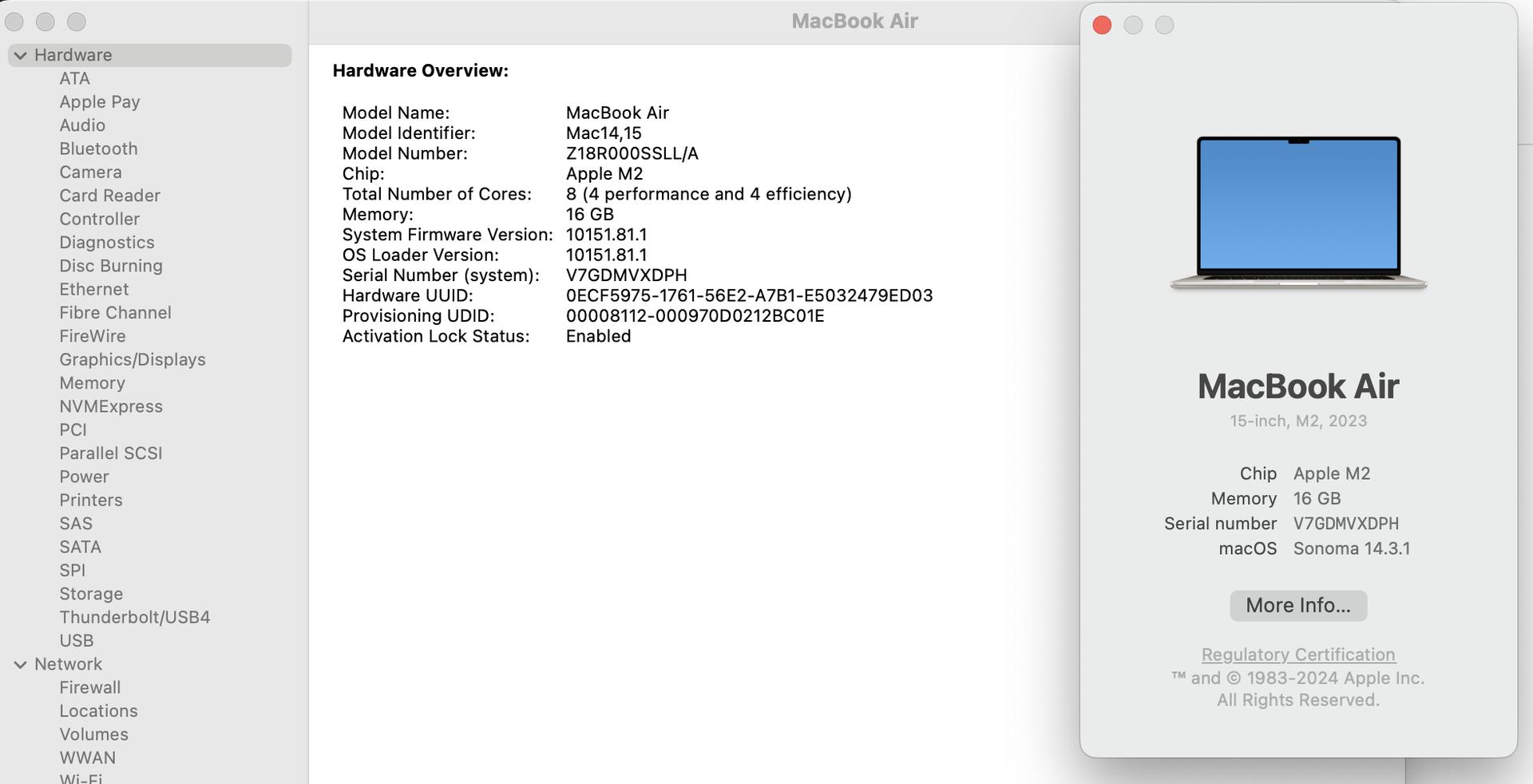The image size is (1533, 784).
Task: Click the Hardware Overview heading
Action: [420, 70]
